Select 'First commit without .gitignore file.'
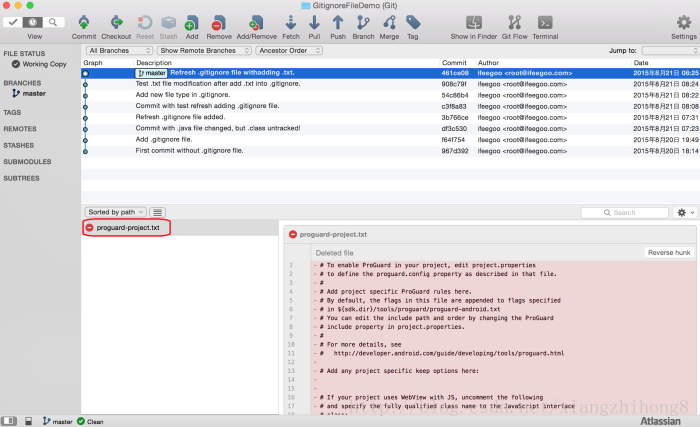The height and width of the screenshot is (427, 700). point(390,151)
